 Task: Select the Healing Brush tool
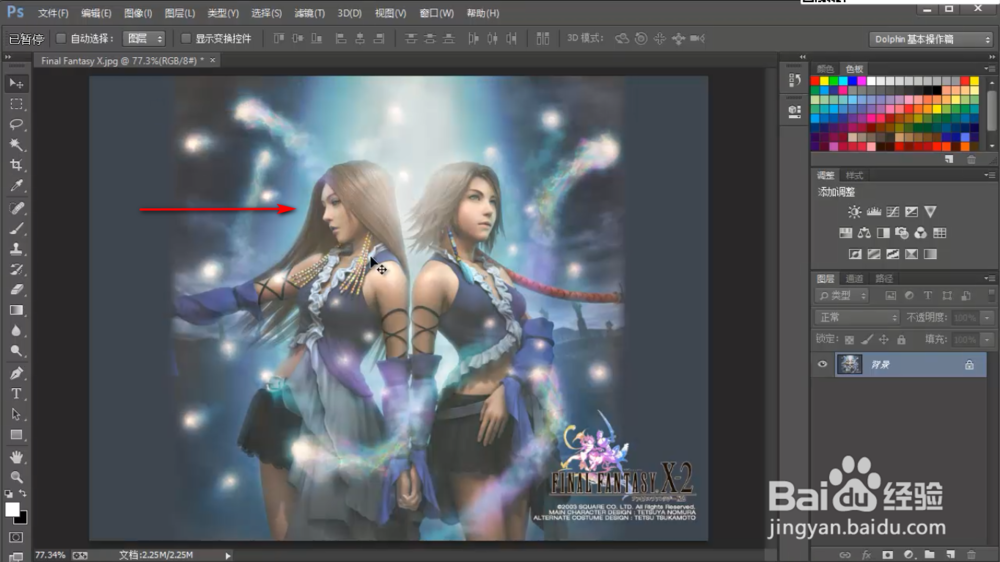point(17,208)
